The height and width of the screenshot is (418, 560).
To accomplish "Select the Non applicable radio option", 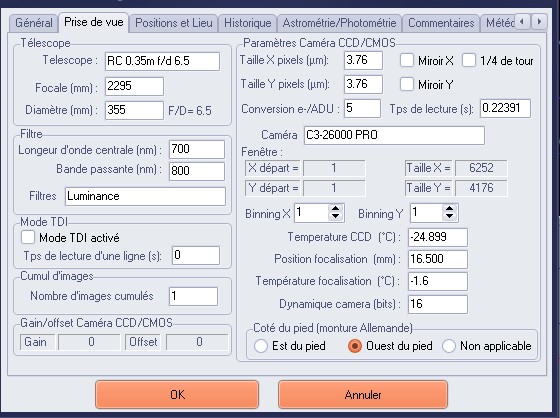I will pos(449,346).
